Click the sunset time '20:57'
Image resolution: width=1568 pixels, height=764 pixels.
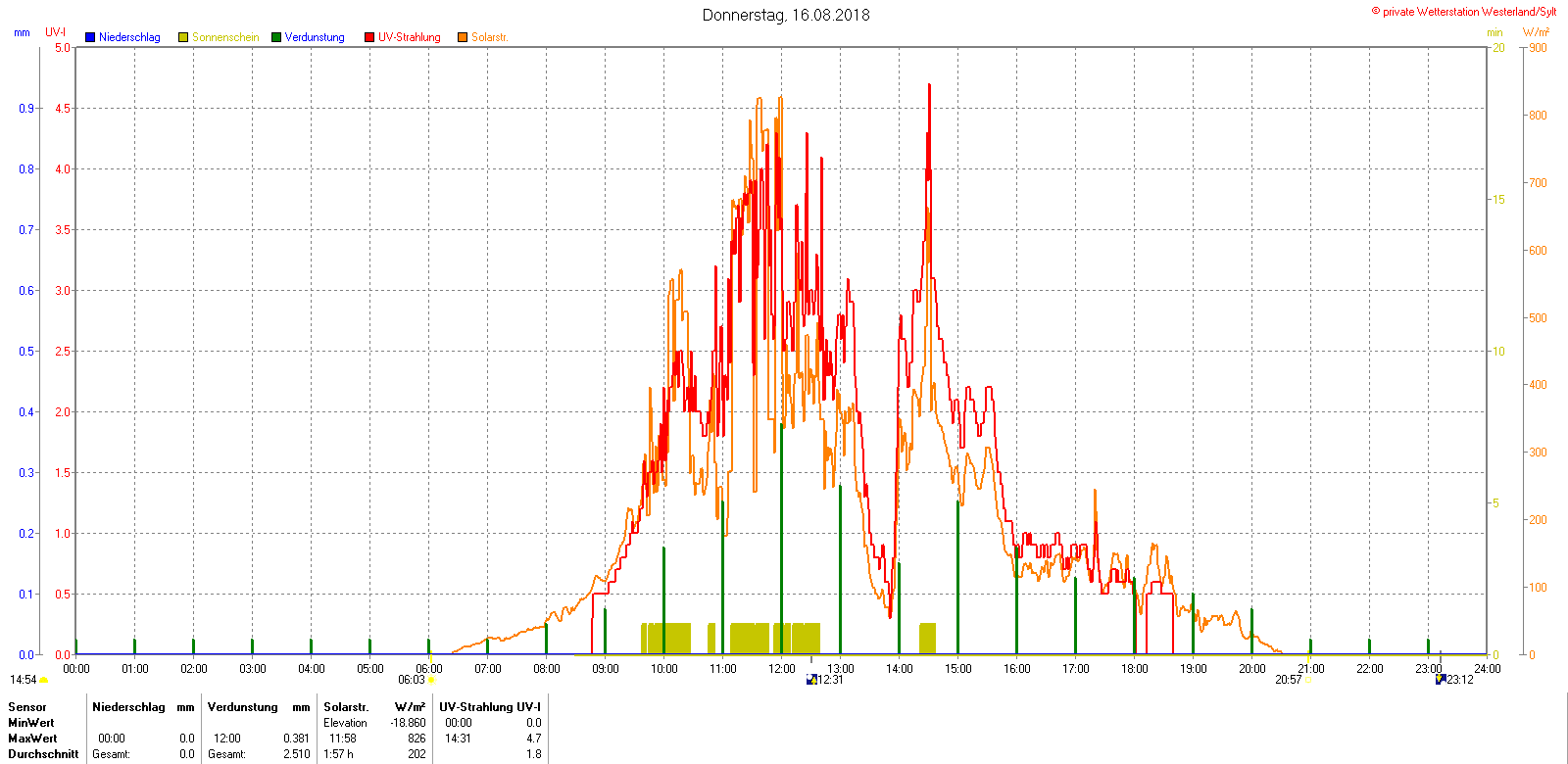point(1289,680)
